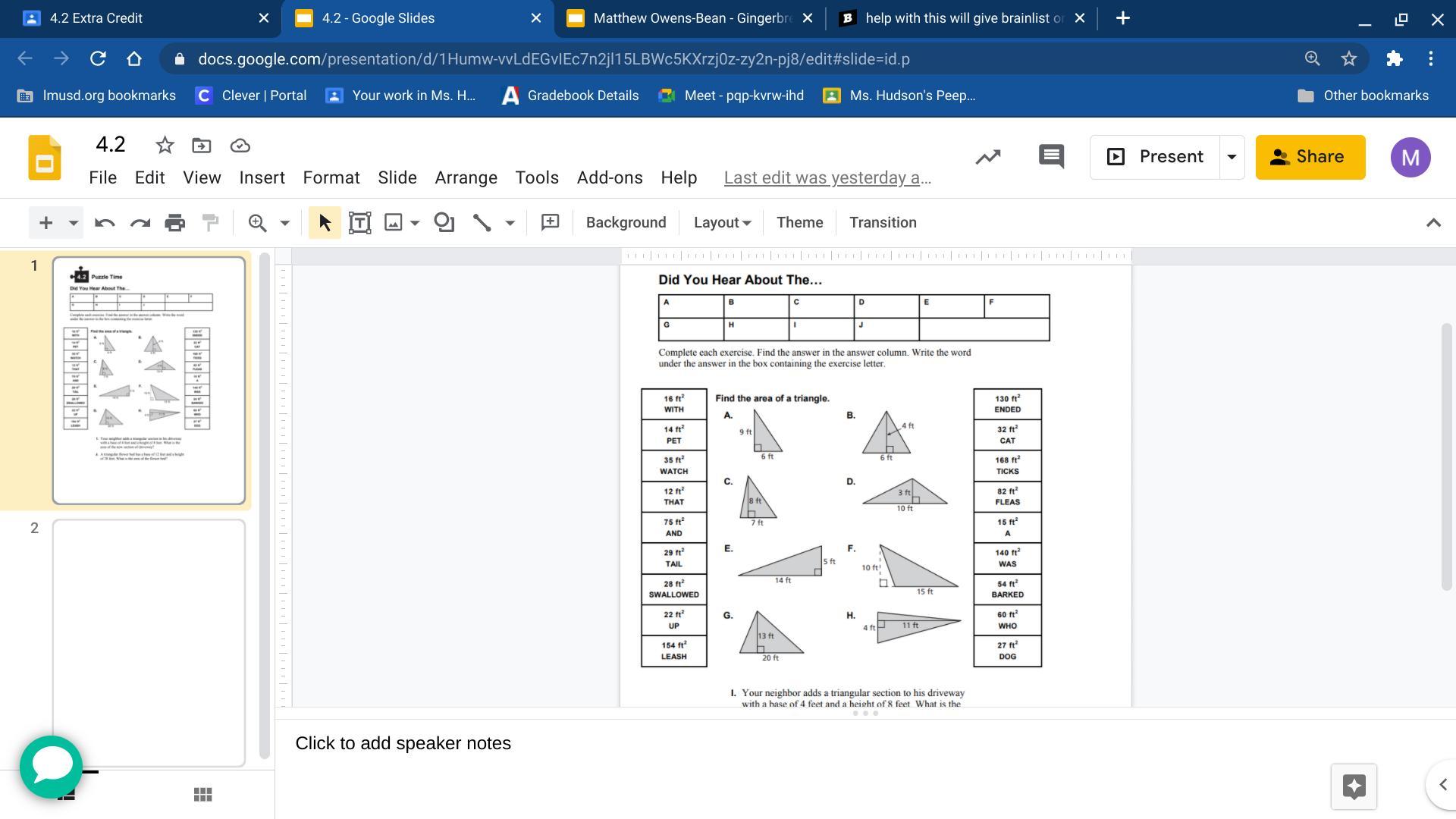Open the last edit history link

pos(827,177)
